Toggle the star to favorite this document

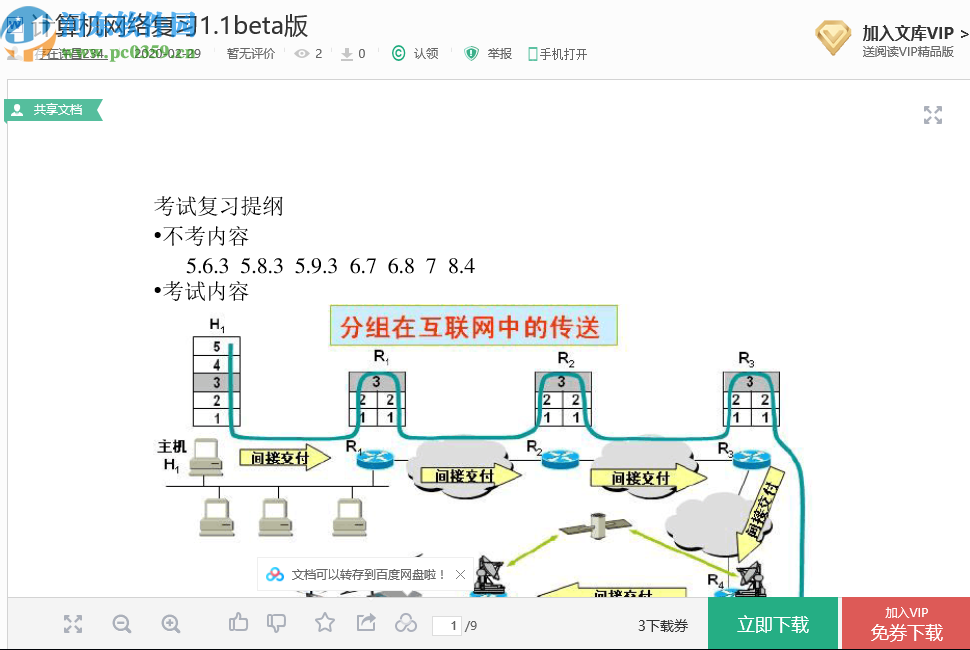[x=325, y=622]
